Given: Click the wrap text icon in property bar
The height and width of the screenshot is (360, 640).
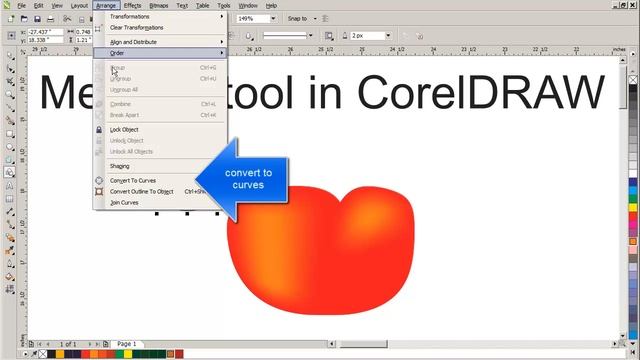Looking at the screenshot, I should coord(329,36).
